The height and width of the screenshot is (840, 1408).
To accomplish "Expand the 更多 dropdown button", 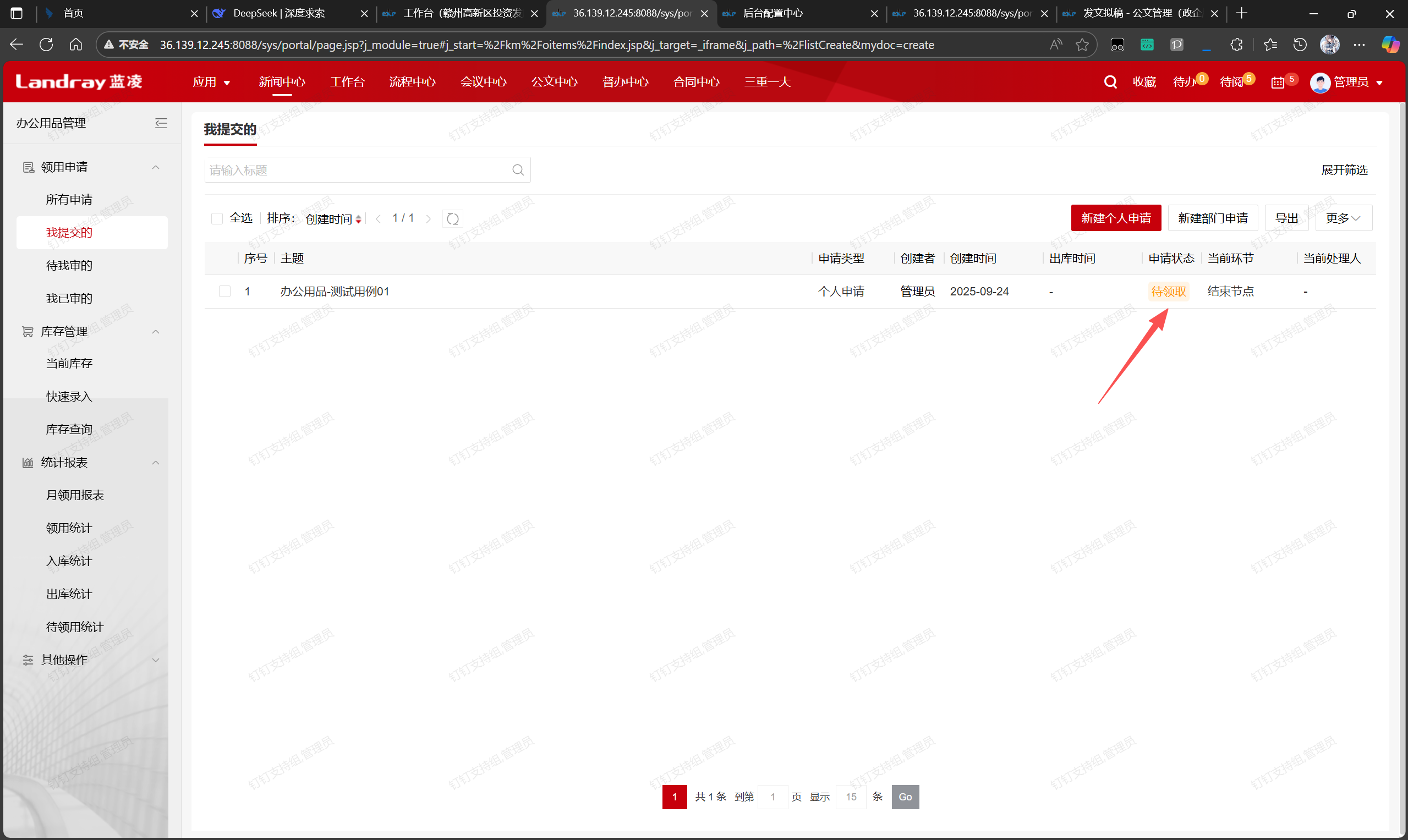I will coord(1343,218).
